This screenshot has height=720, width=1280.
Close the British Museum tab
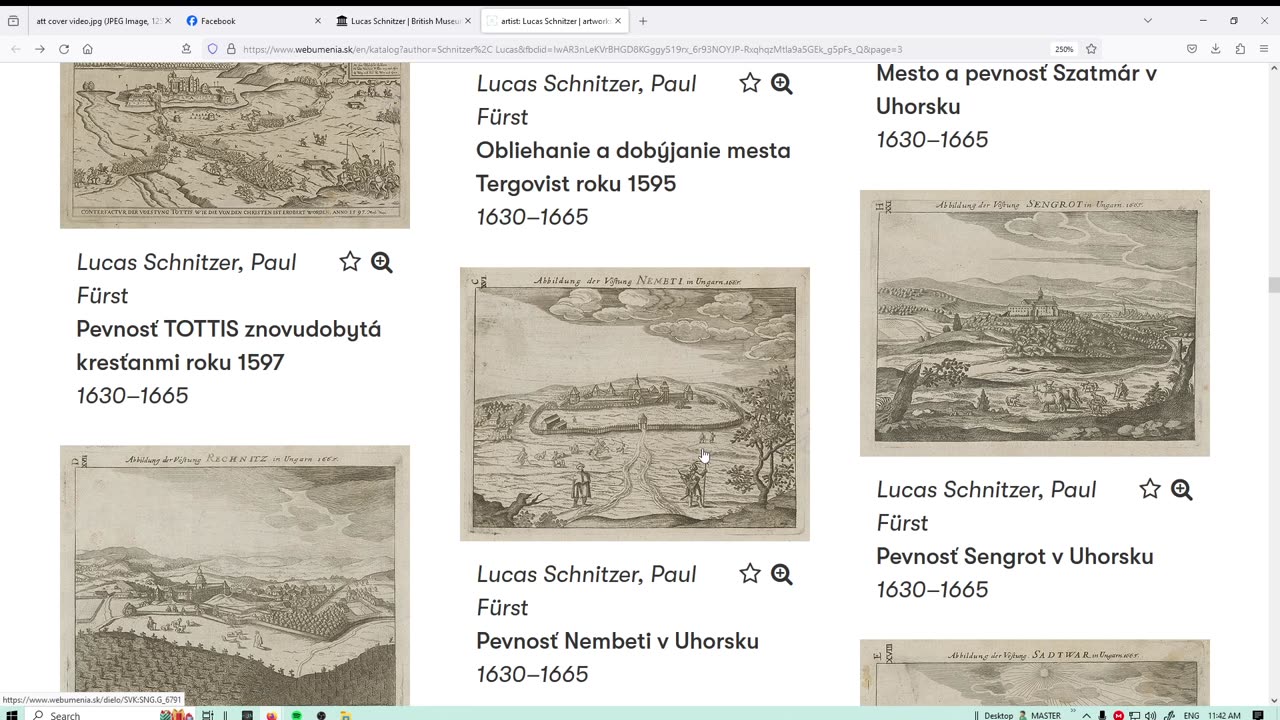(x=468, y=20)
